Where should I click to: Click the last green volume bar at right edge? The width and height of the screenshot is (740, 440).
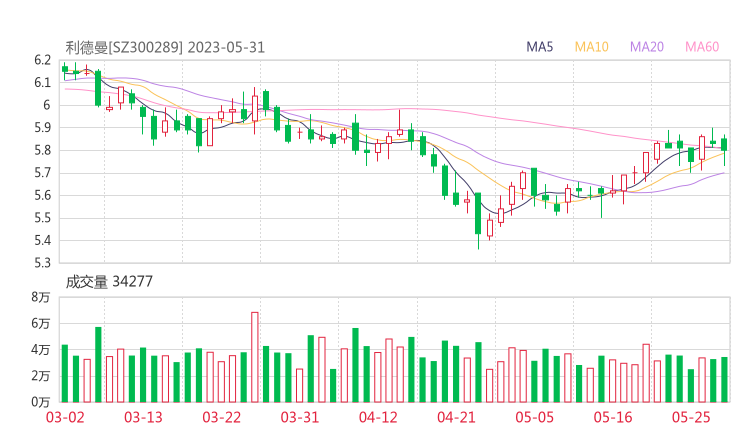click(x=724, y=380)
